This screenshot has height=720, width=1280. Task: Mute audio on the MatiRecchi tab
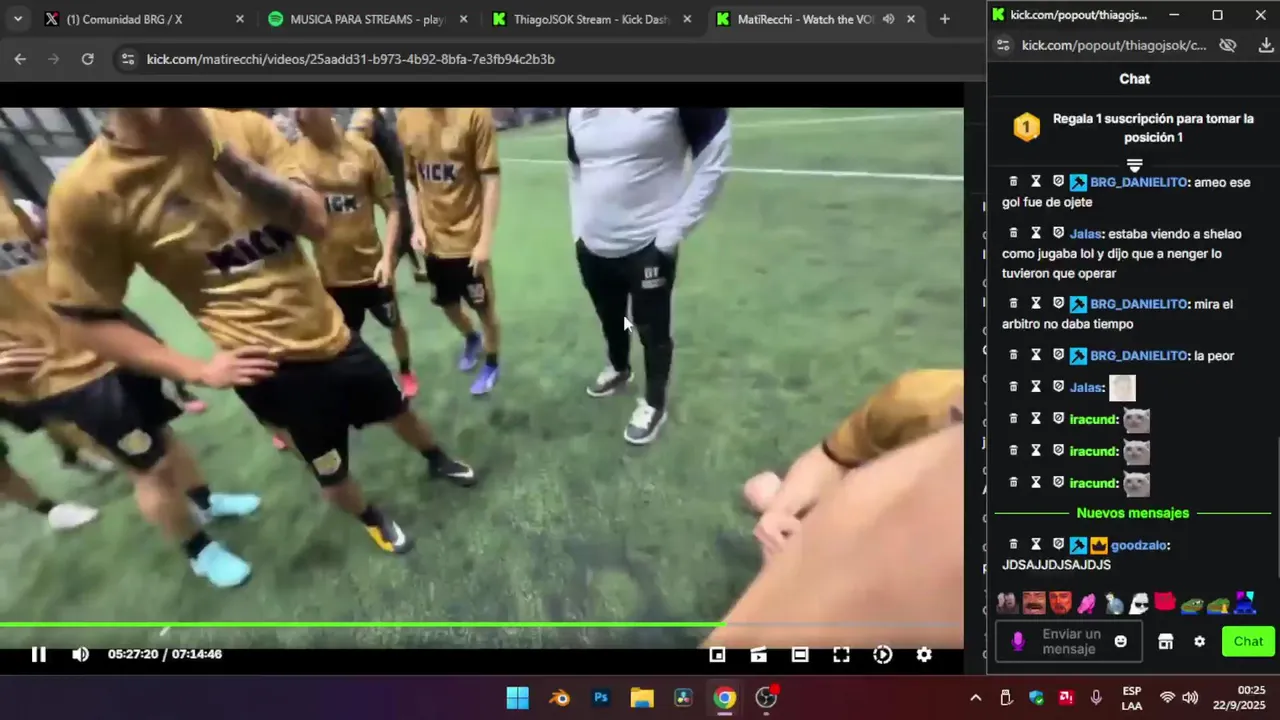(888, 19)
